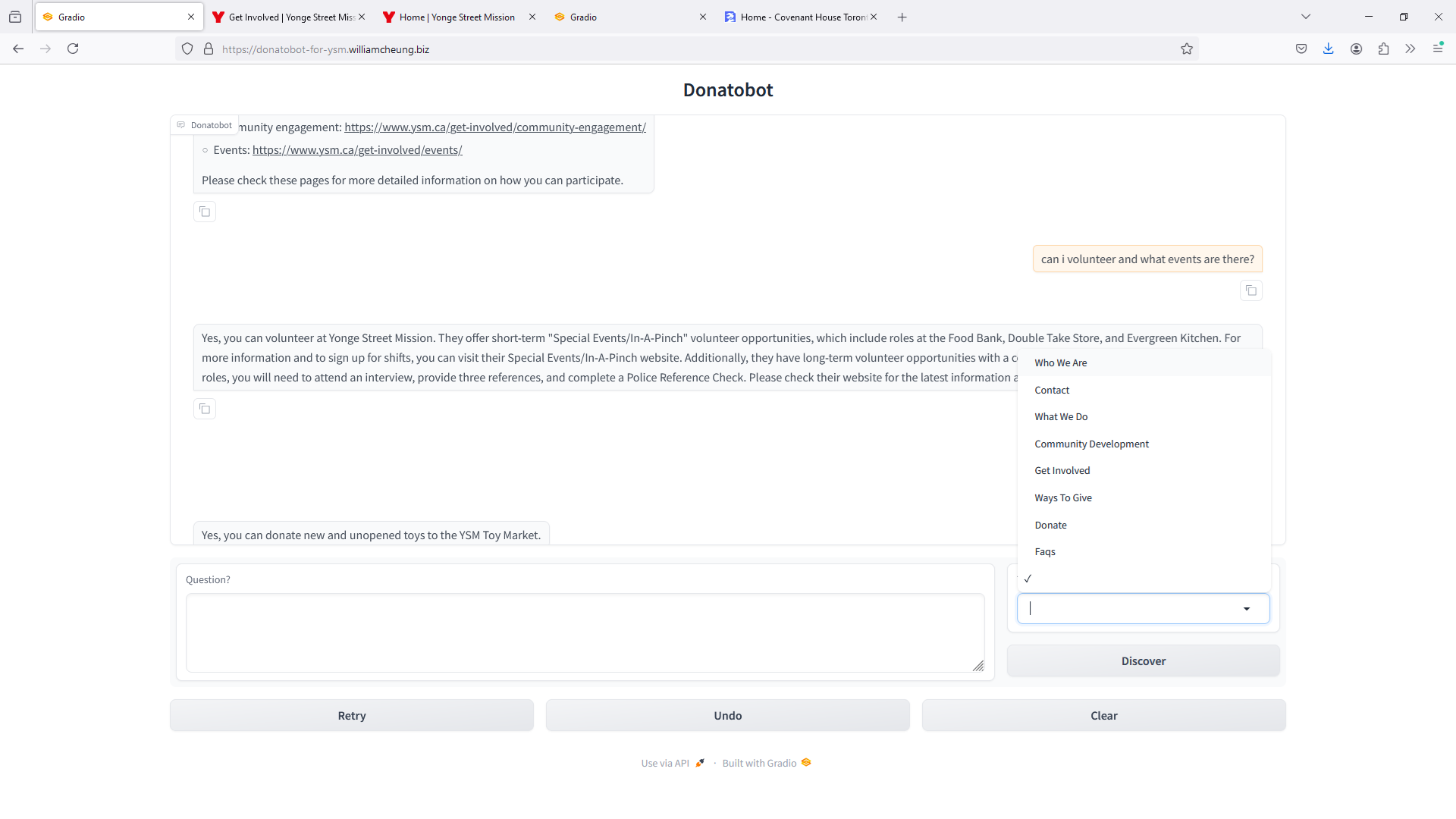Image resolution: width=1456 pixels, height=819 pixels.
Task: Pick 'Faqs' in the dropdown list
Action: 1045,552
